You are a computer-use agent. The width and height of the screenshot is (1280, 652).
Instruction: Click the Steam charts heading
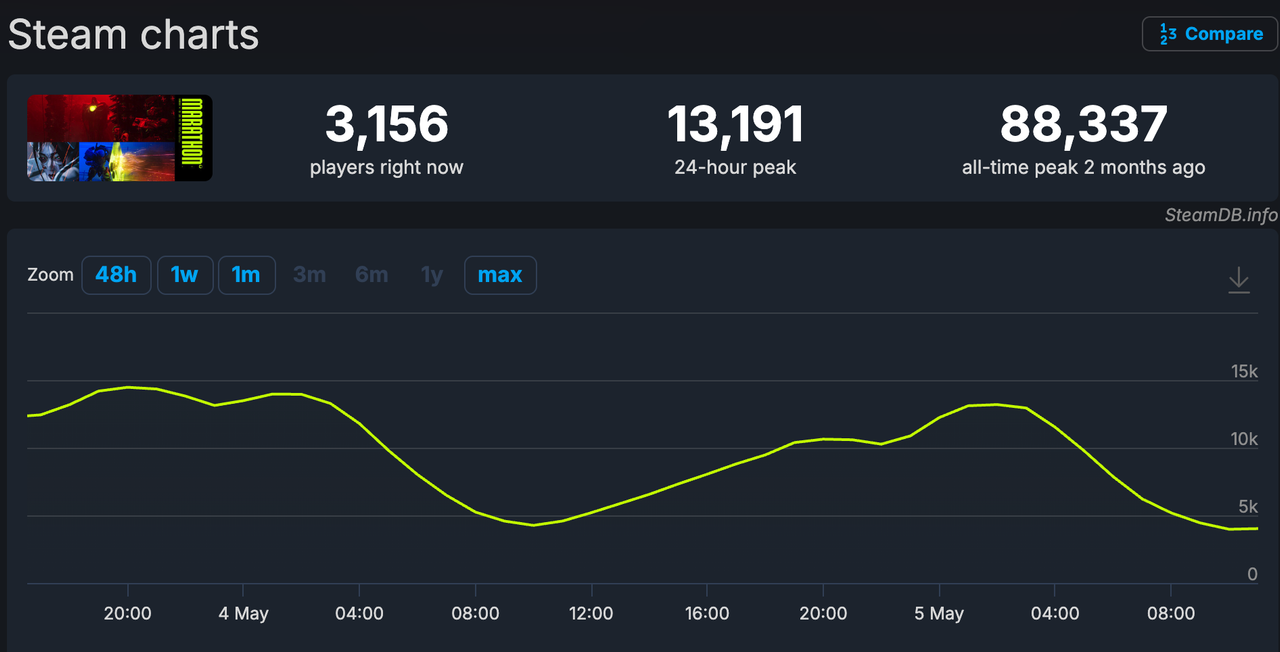[133, 34]
